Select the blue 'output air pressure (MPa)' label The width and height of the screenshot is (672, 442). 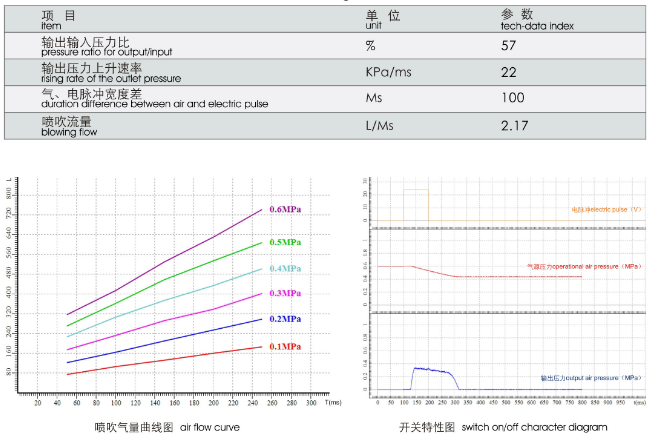[590, 379]
